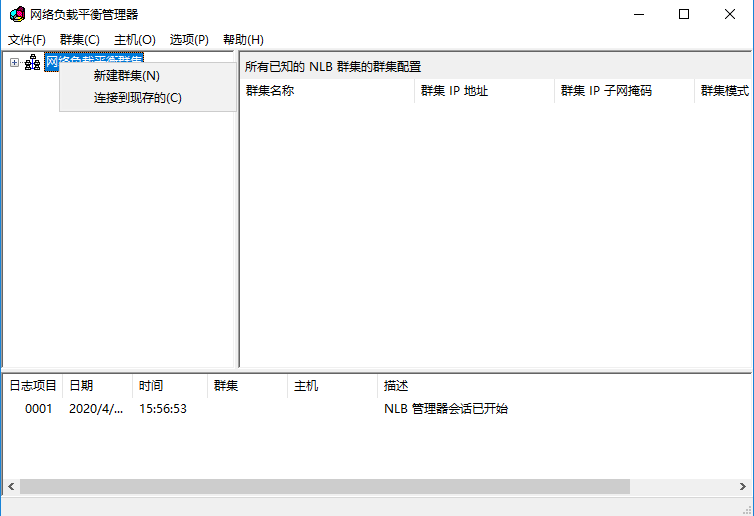
Task: Click the NLB Manager app icon in title bar
Action: tap(17, 14)
